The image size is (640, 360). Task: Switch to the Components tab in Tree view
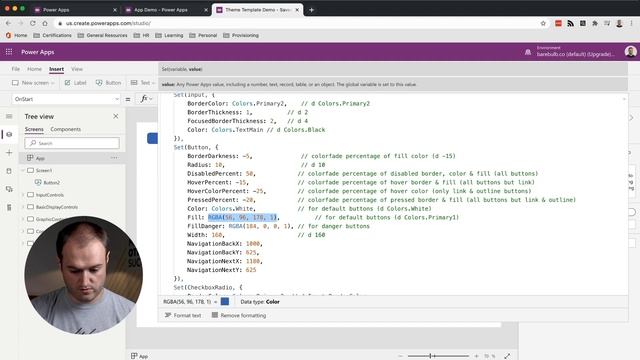(65, 129)
